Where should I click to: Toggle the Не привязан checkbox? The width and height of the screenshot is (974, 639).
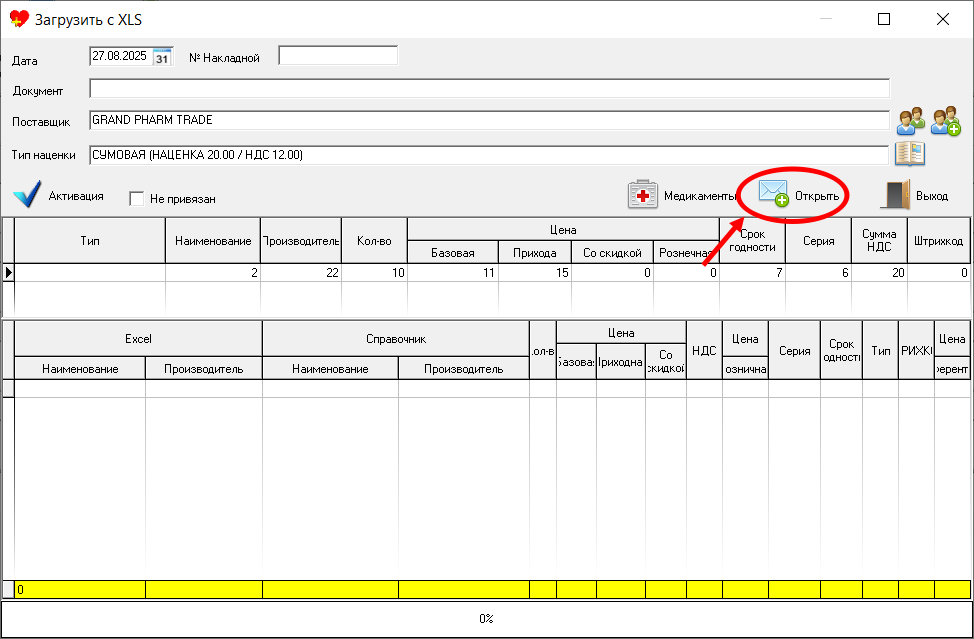(x=137, y=199)
